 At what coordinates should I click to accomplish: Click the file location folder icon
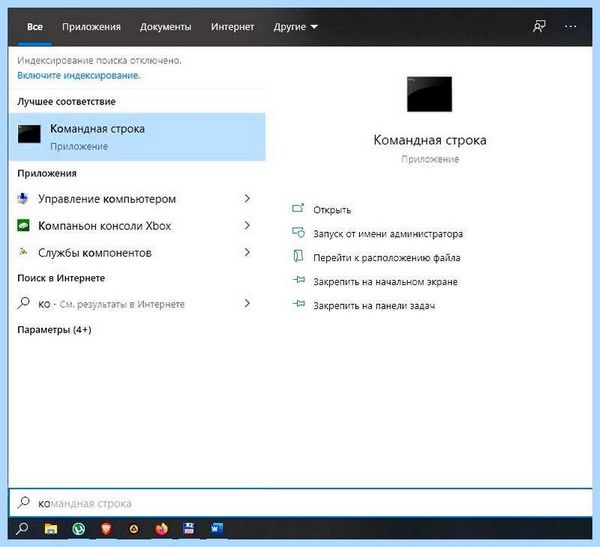298,256
